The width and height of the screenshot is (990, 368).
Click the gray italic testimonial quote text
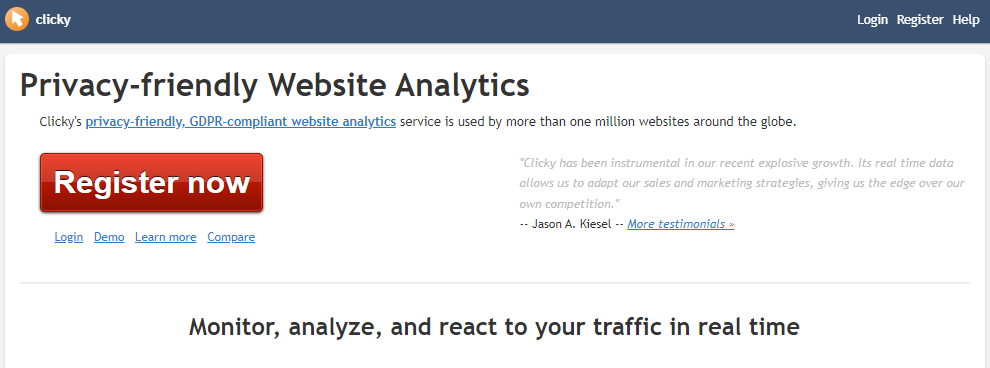pyautogui.click(x=742, y=183)
